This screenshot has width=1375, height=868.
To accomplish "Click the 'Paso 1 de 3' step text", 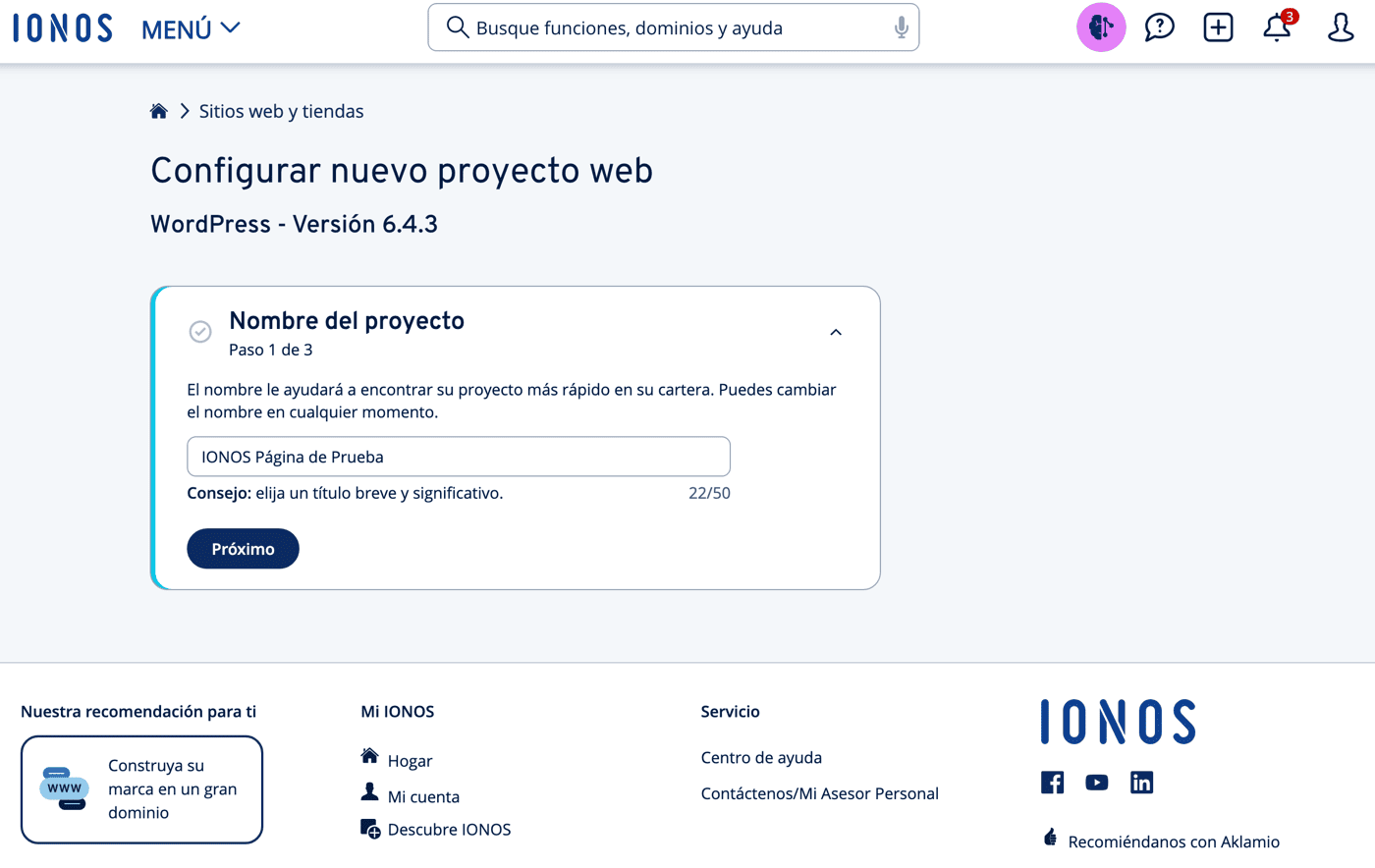I will coord(271,350).
